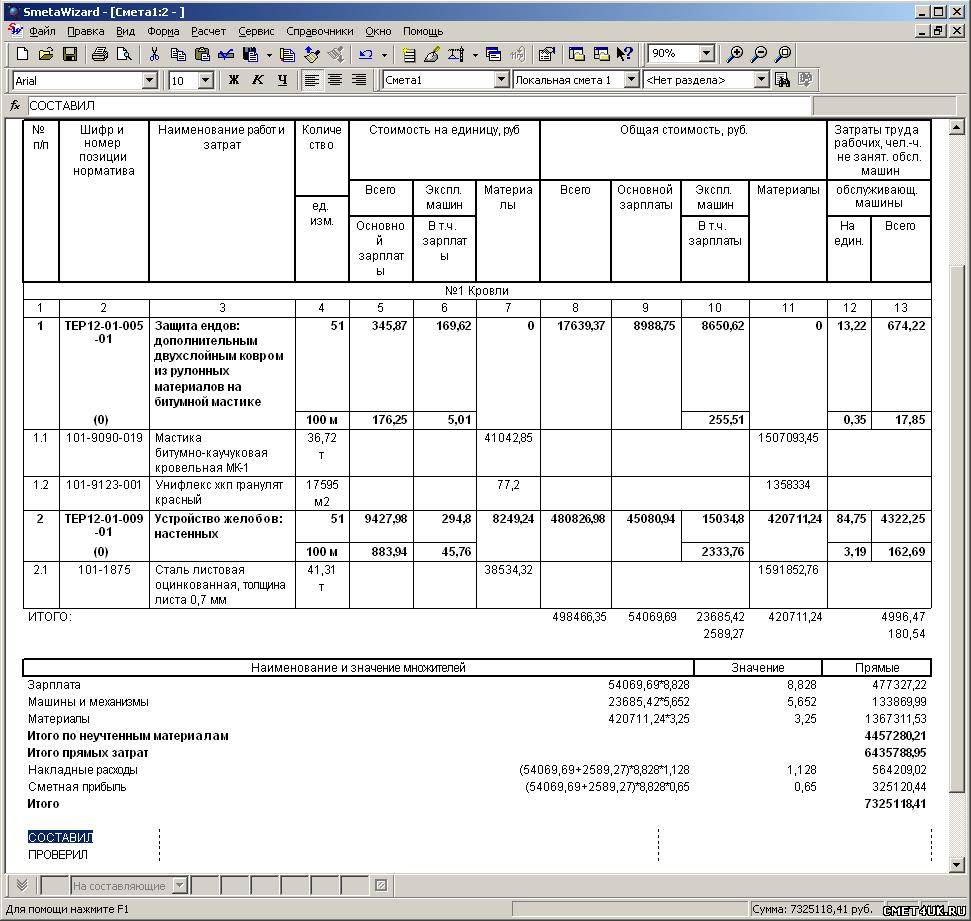Open the font size 10 dropdown
Viewport: 971px width, 921px height.
tap(206, 81)
